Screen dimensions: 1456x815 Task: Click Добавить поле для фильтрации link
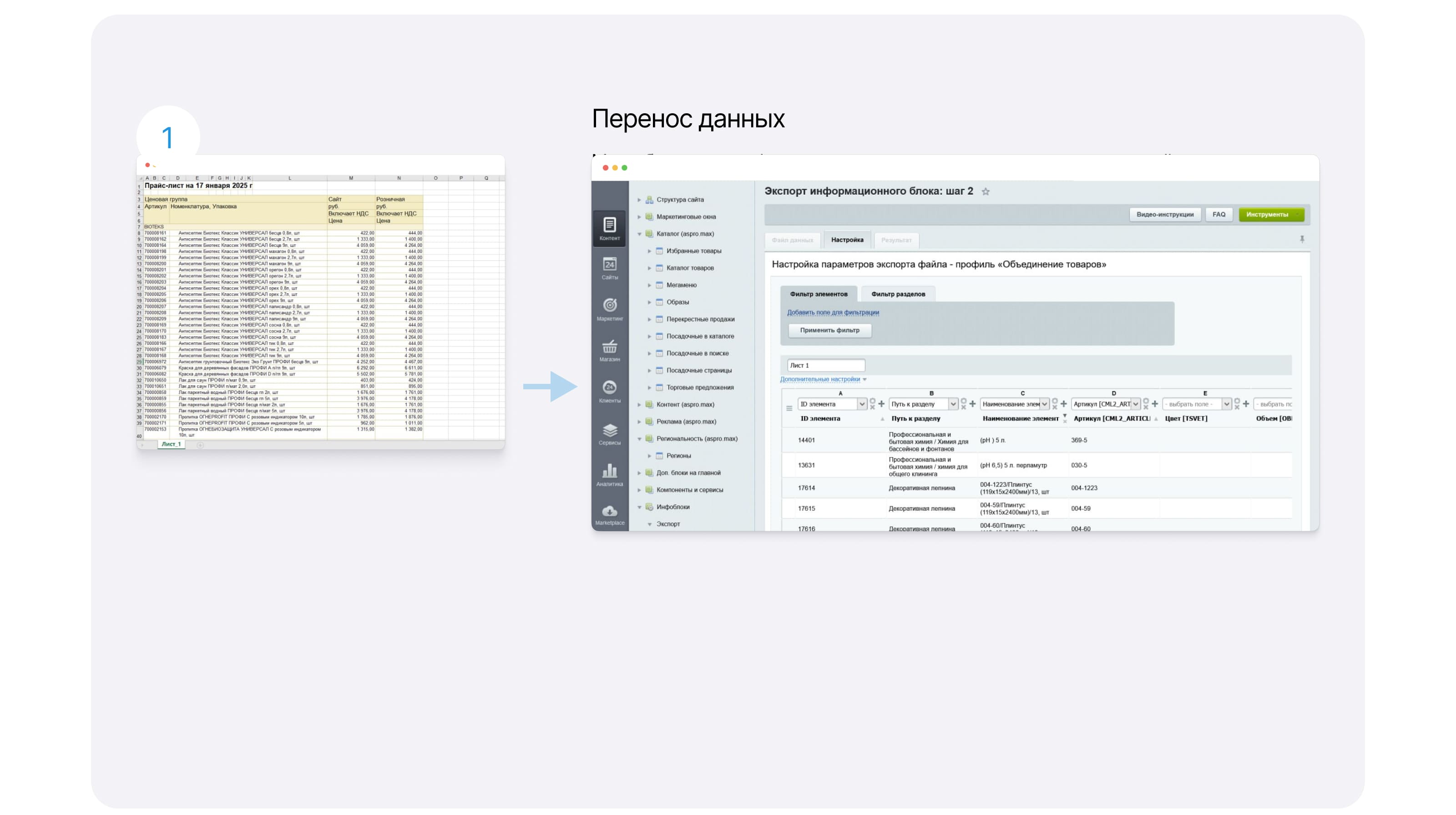pos(833,312)
